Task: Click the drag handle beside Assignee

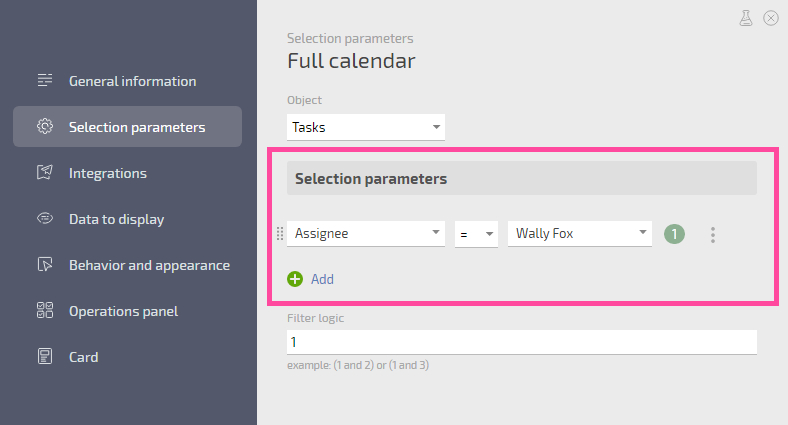Action: click(280, 234)
